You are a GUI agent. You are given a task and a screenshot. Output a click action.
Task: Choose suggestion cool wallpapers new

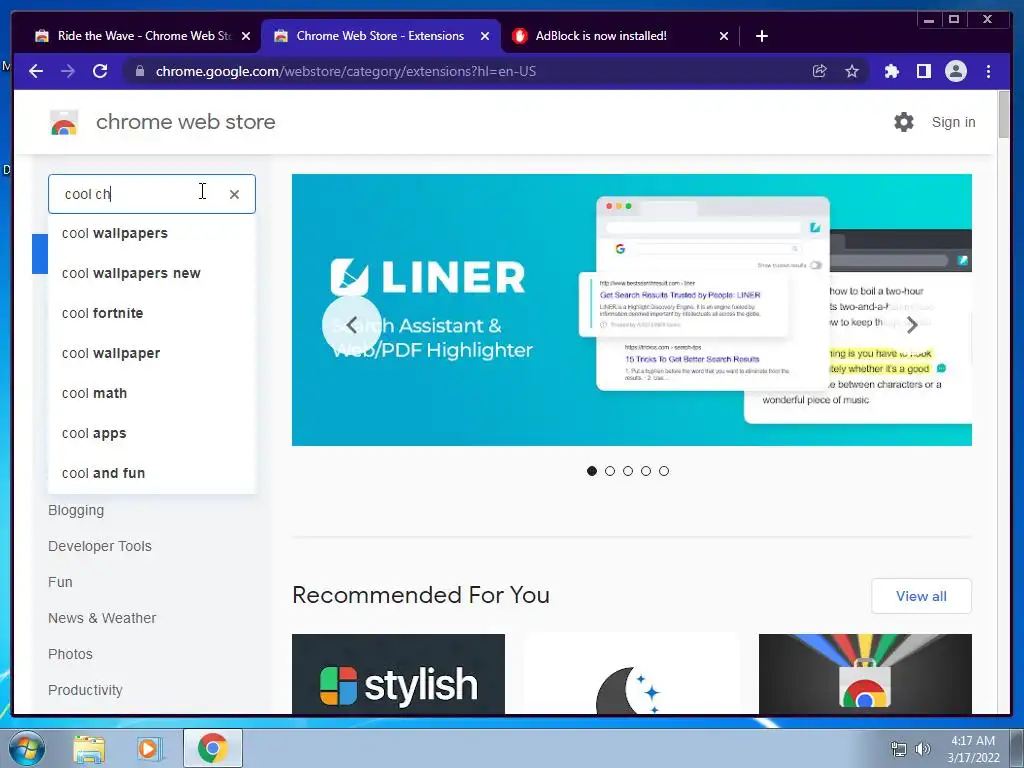[x=152, y=273]
